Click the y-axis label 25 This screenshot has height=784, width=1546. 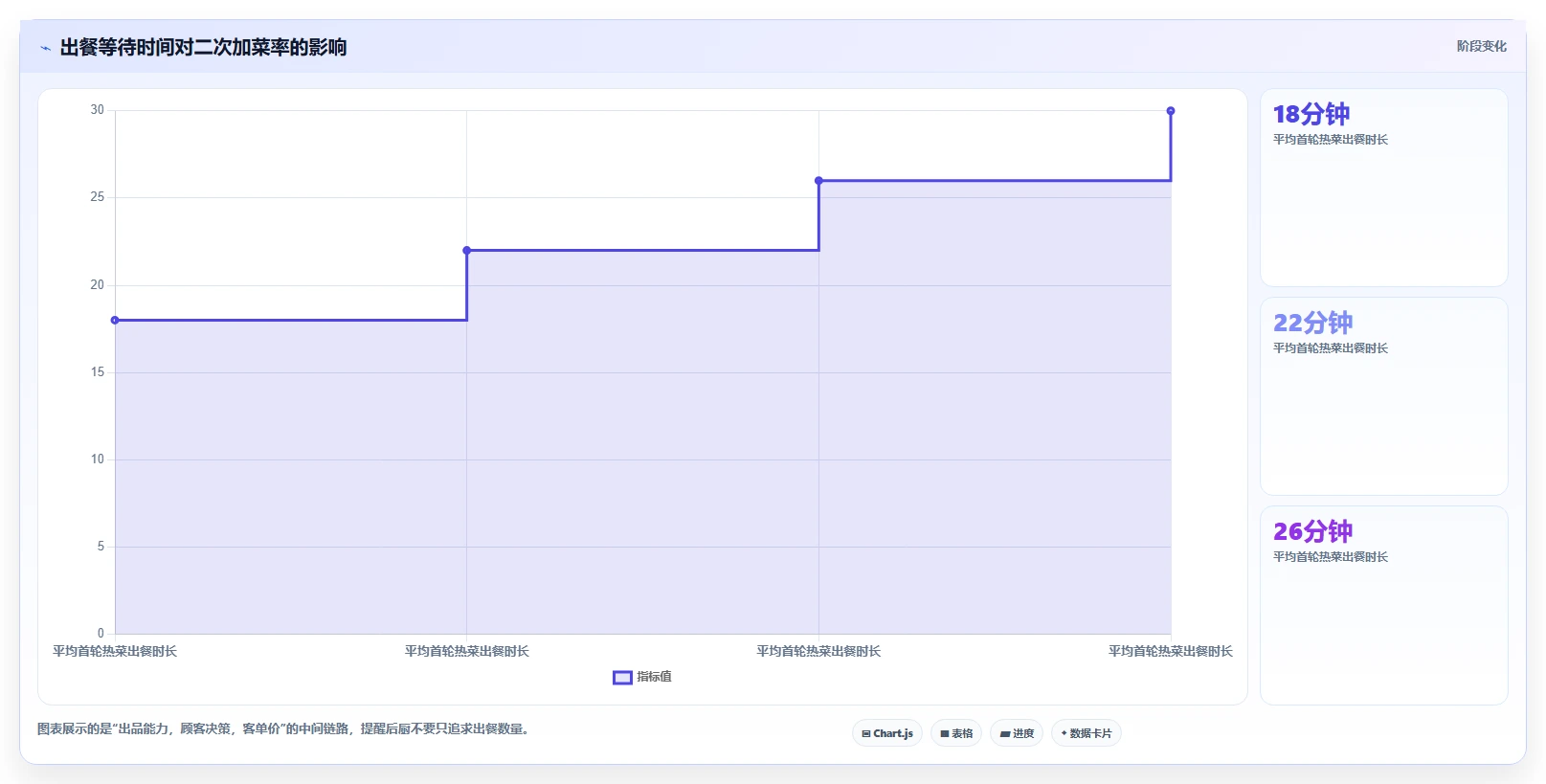click(97, 197)
